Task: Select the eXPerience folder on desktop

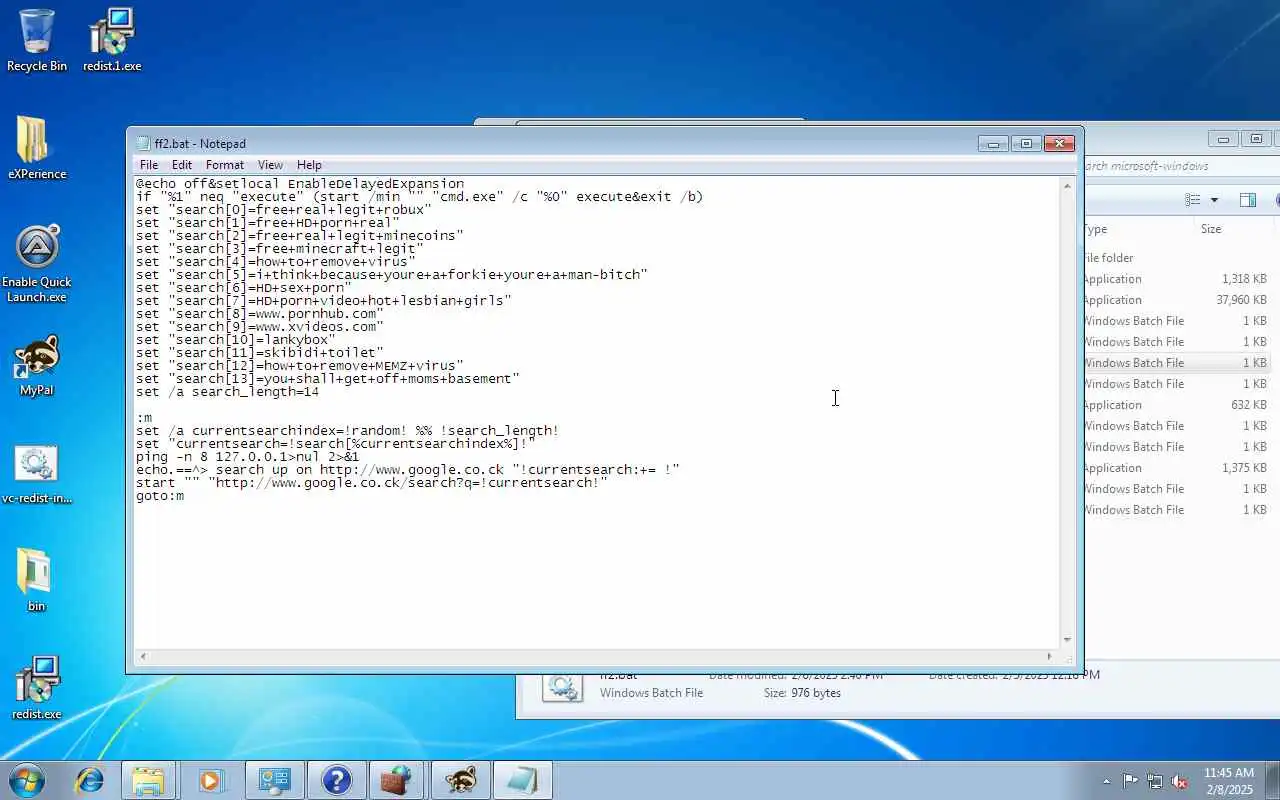Action: [x=37, y=148]
